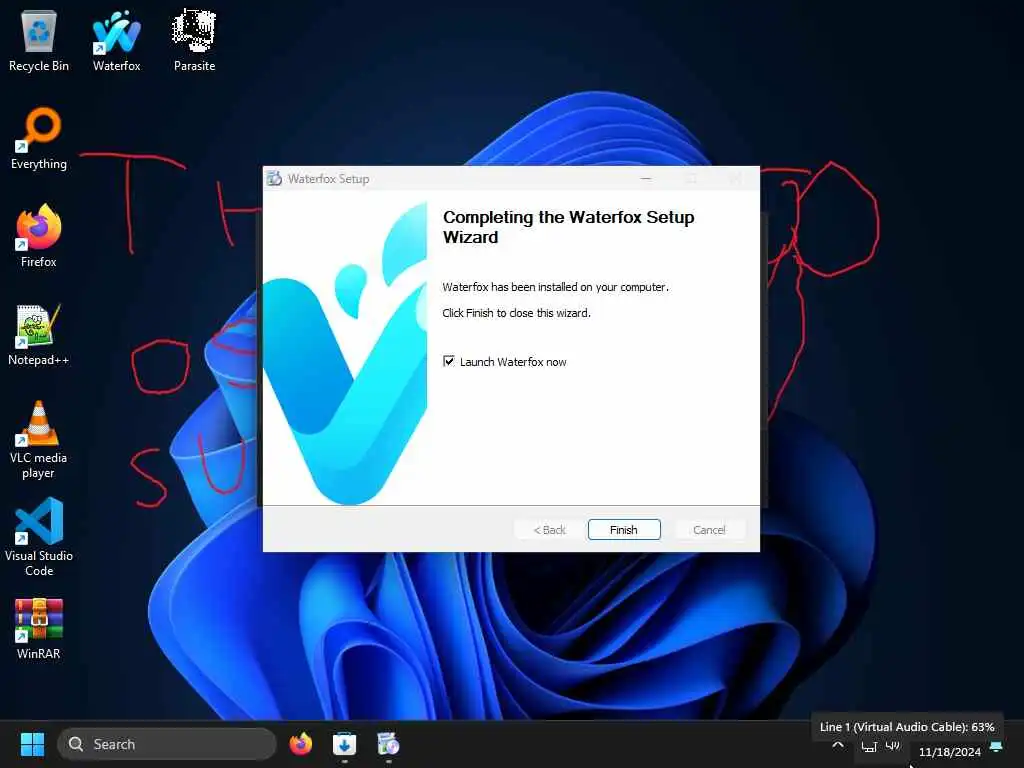The width and height of the screenshot is (1024, 768).
Task: Click the taskbar Search box
Action: pos(167,744)
